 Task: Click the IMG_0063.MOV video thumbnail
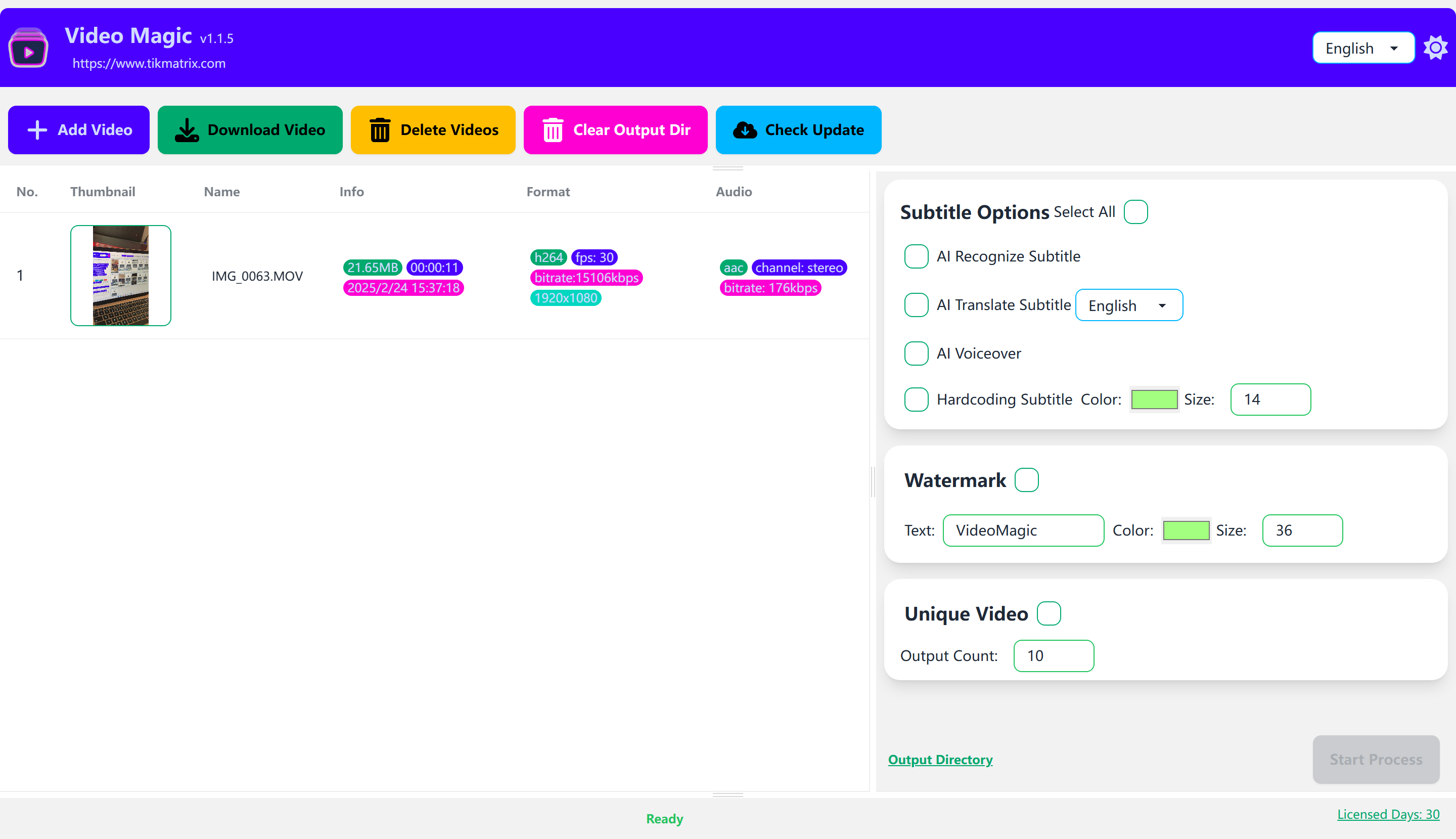[120, 275]
